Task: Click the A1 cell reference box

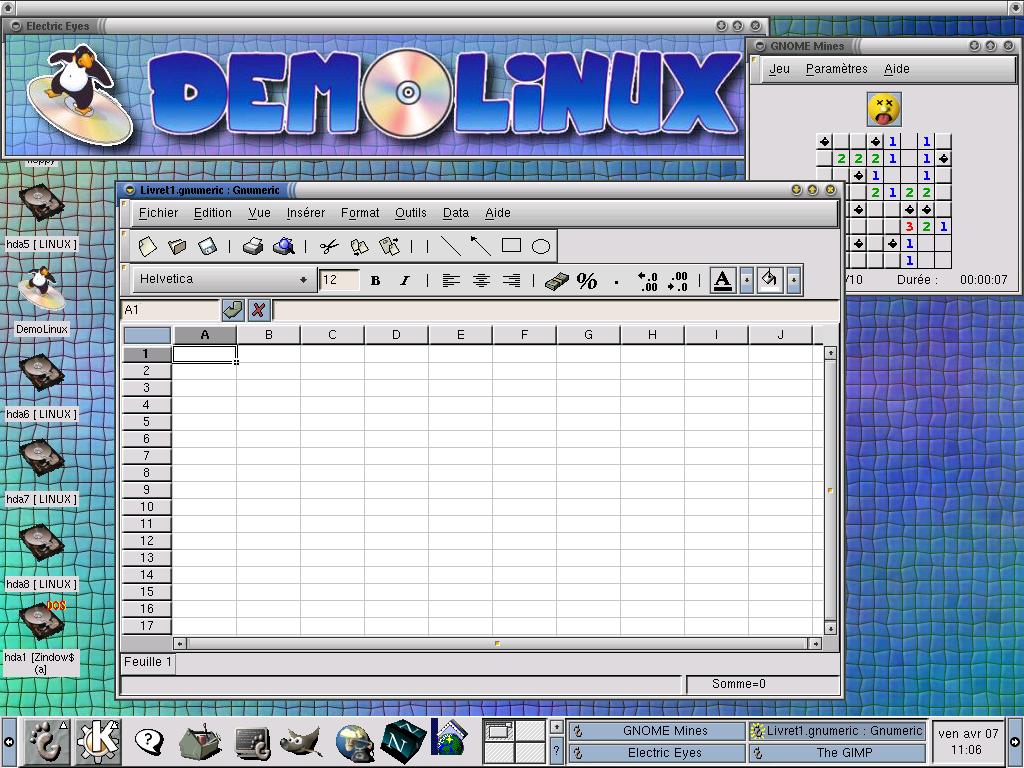Action: (x=170, y=310)
